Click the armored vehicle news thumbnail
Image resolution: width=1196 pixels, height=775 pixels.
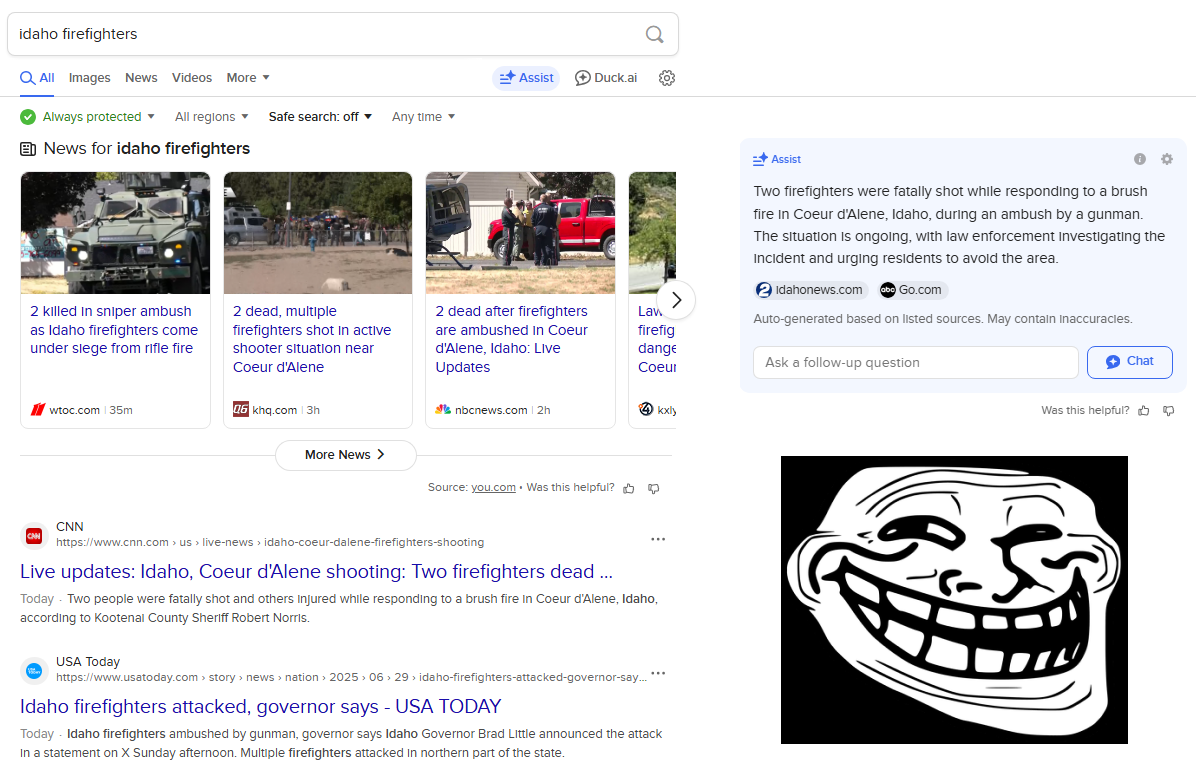(115, 233)
